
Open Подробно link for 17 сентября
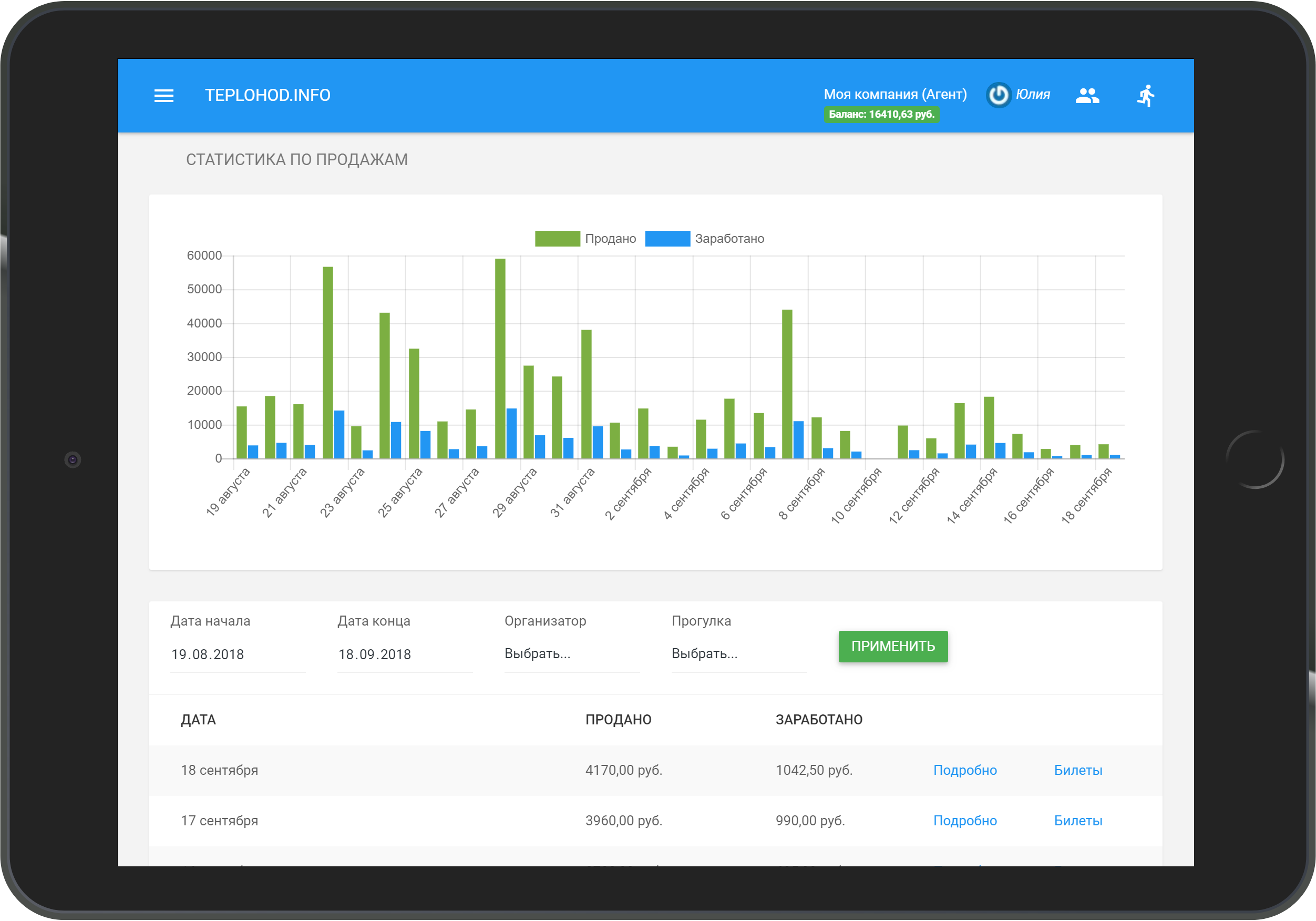(x=964, y=821)
